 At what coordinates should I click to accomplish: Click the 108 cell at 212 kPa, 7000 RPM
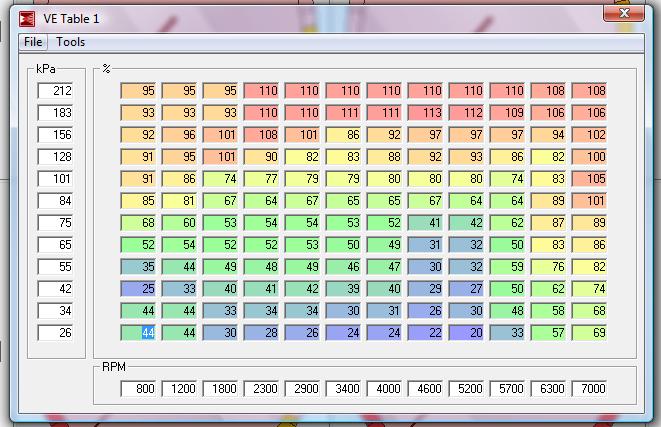pos(589,91)
